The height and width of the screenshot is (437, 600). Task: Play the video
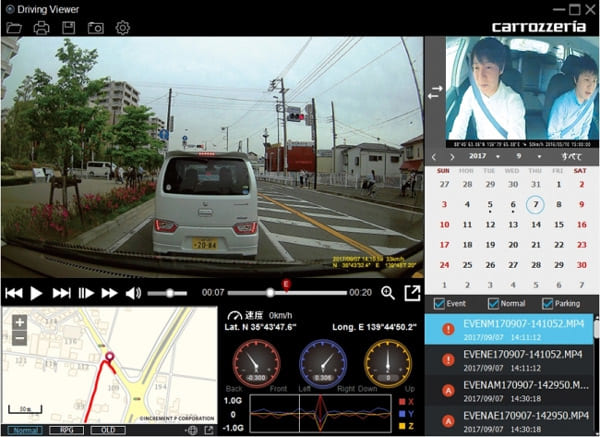point(36,293)
